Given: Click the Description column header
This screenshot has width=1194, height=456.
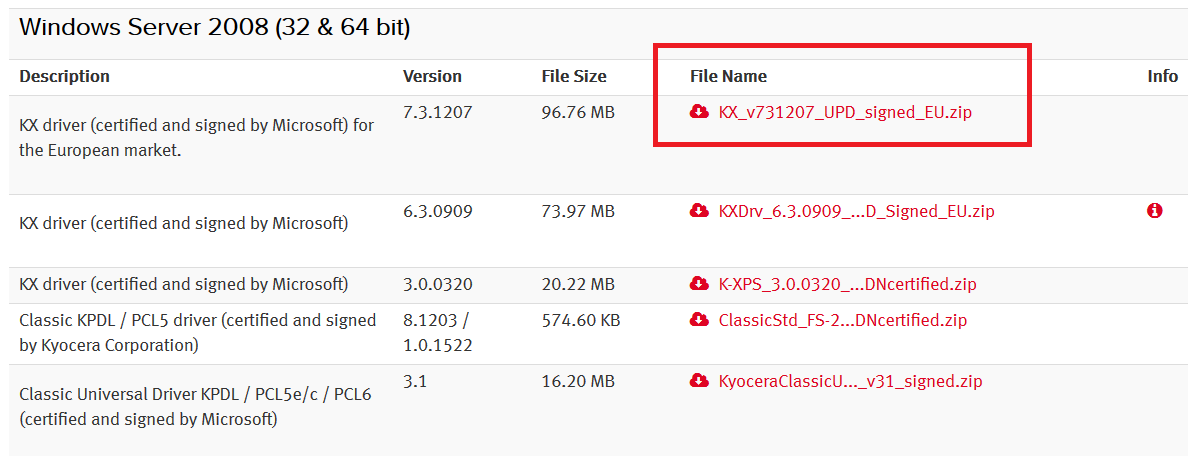Looking at the screenshot, I should coord(65,76).
